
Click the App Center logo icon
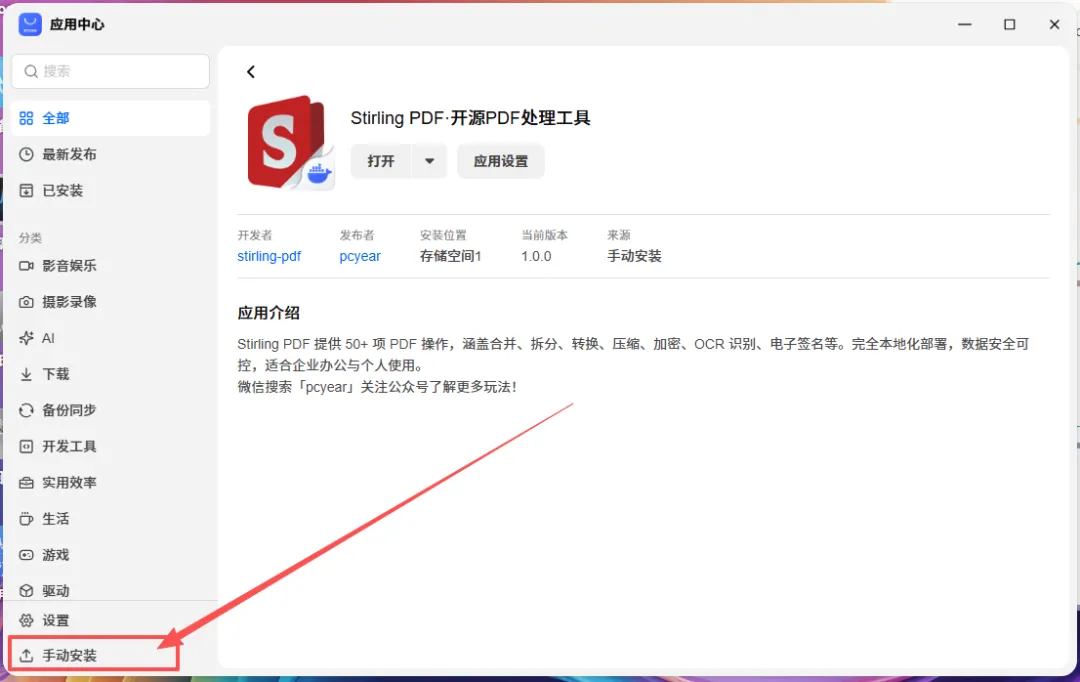click(x=30, y=24)
